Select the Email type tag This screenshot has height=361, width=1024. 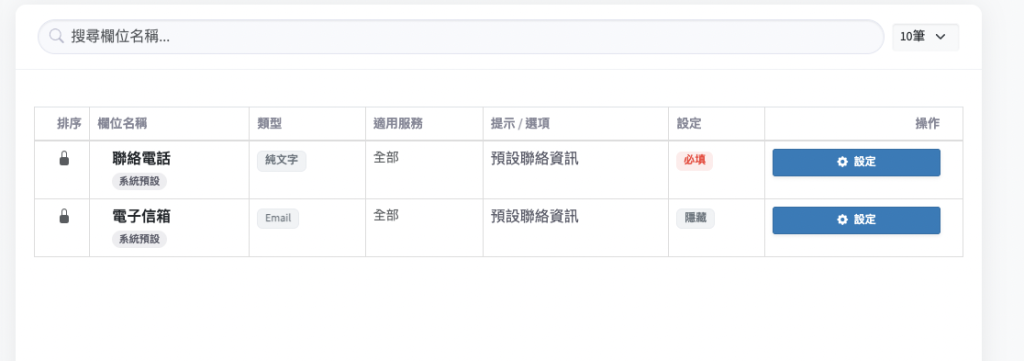click(x=278, y=219)
